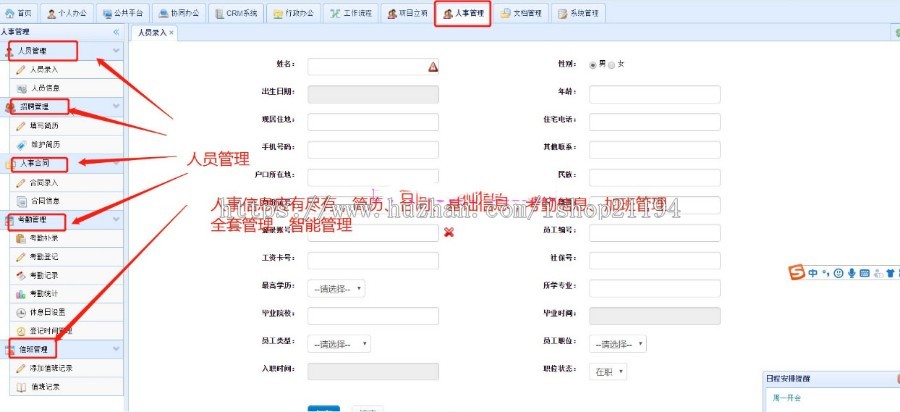Focus the 年龄 input field

654,95
